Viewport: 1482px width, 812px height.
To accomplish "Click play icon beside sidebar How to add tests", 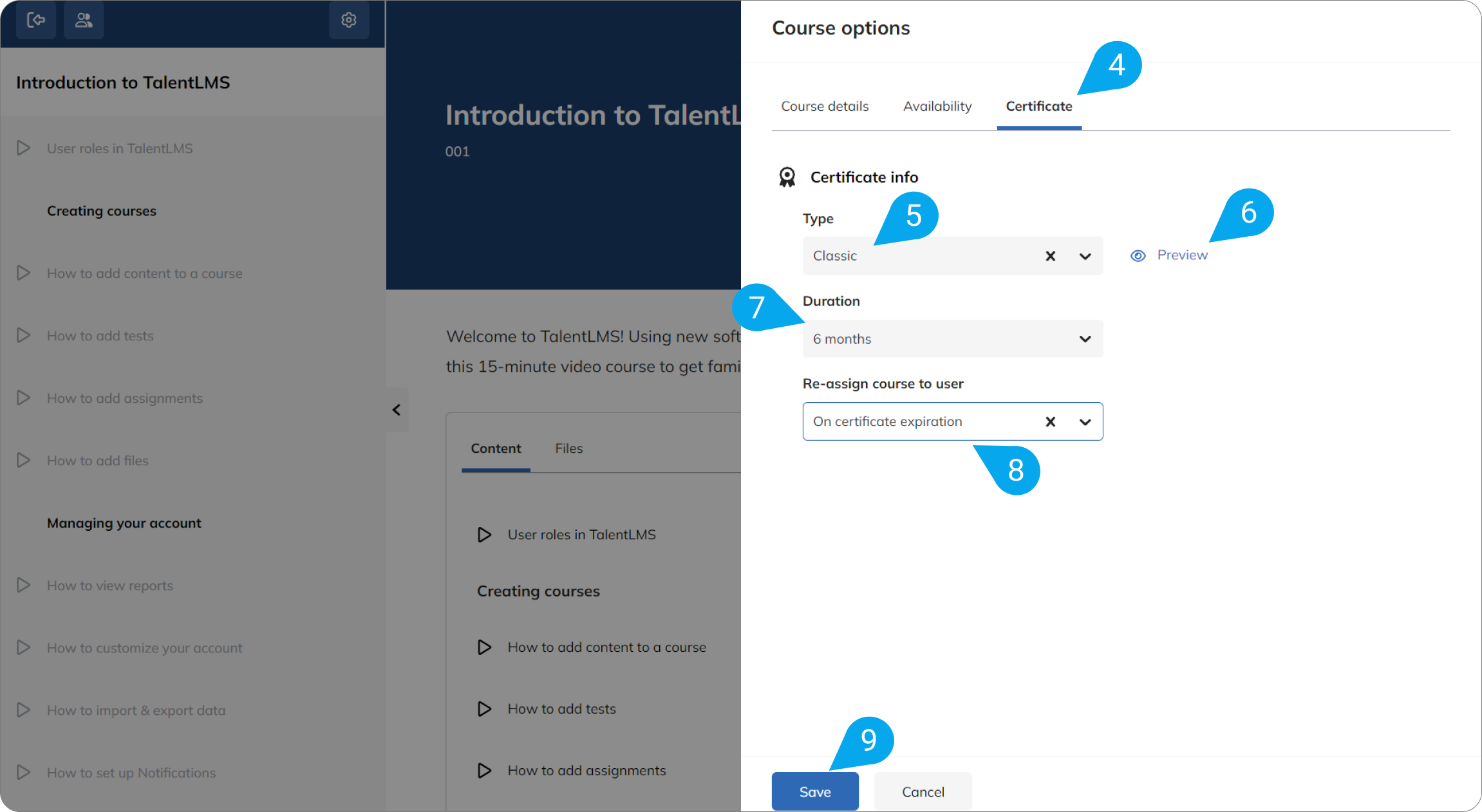I will [23, 335].
